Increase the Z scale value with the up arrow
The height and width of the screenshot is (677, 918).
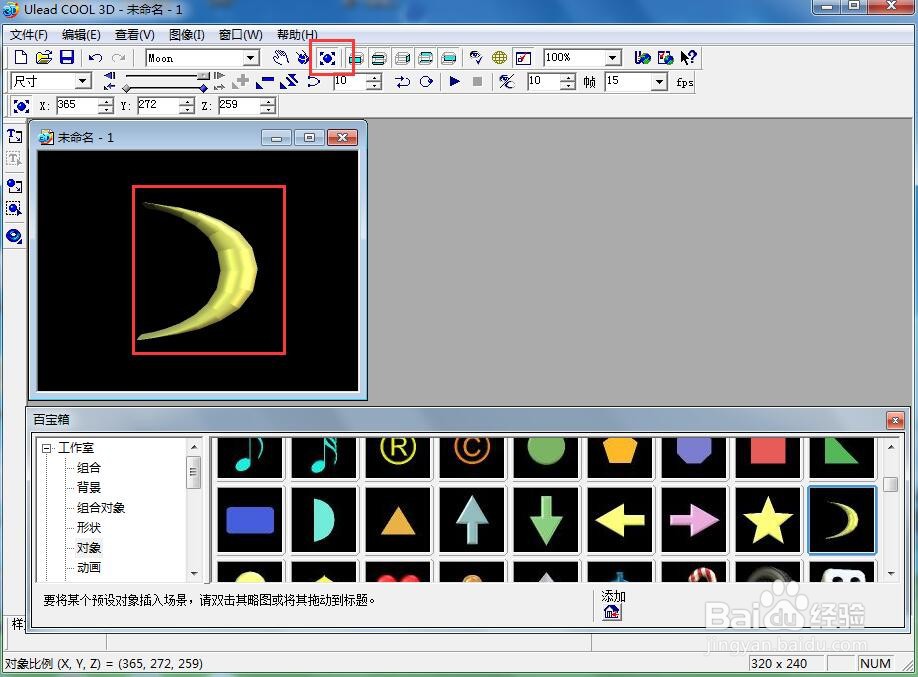[268, 102]
